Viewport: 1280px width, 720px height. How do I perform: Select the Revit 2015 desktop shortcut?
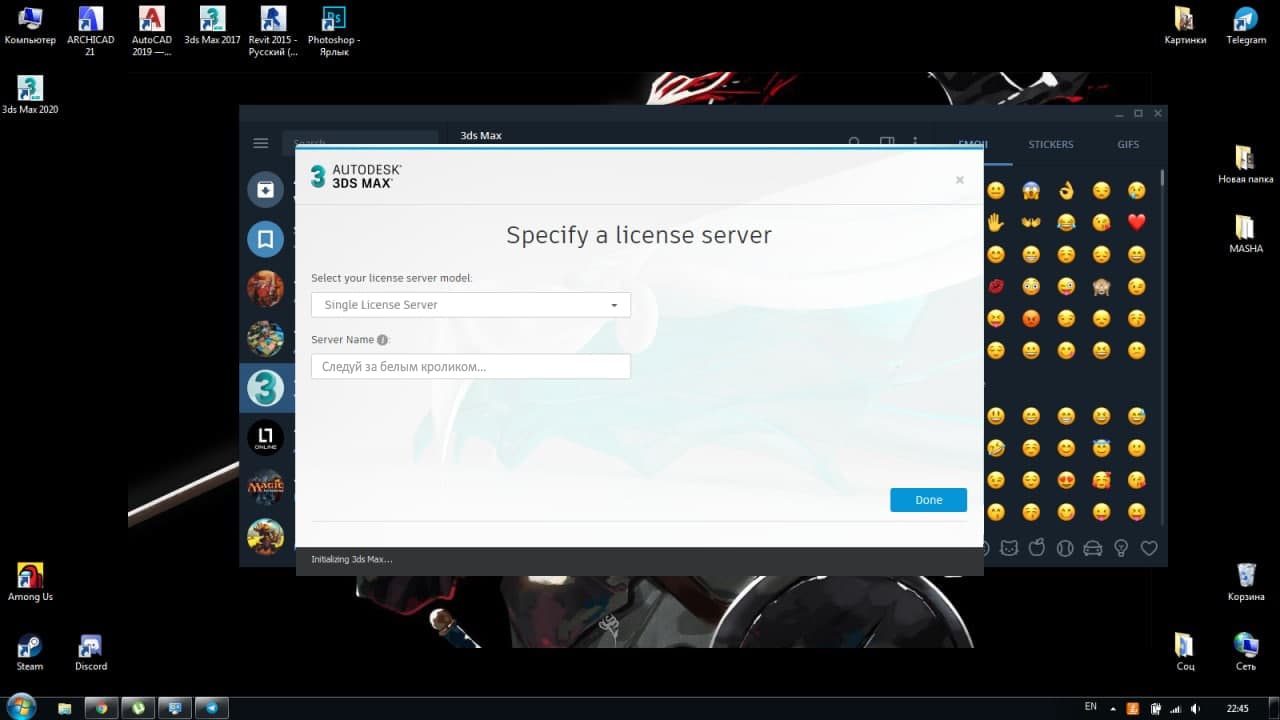[273, 30]
